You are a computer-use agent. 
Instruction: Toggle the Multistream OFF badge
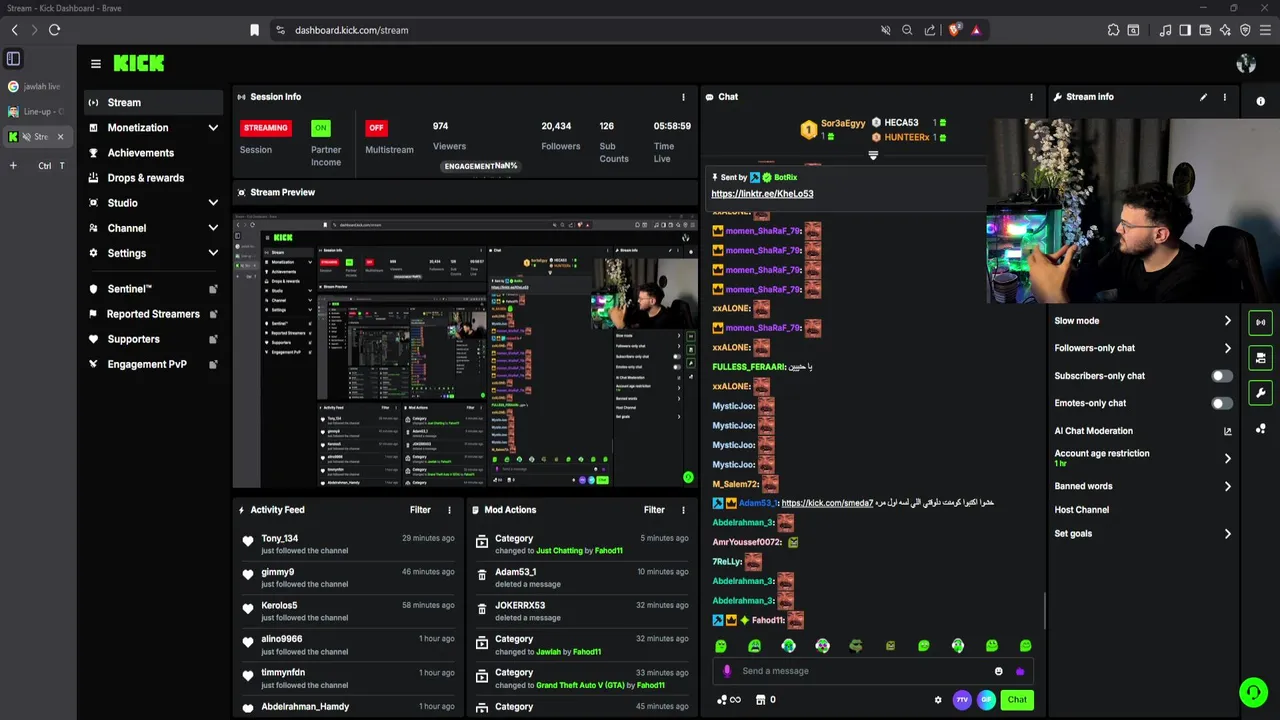pos(376,128)
